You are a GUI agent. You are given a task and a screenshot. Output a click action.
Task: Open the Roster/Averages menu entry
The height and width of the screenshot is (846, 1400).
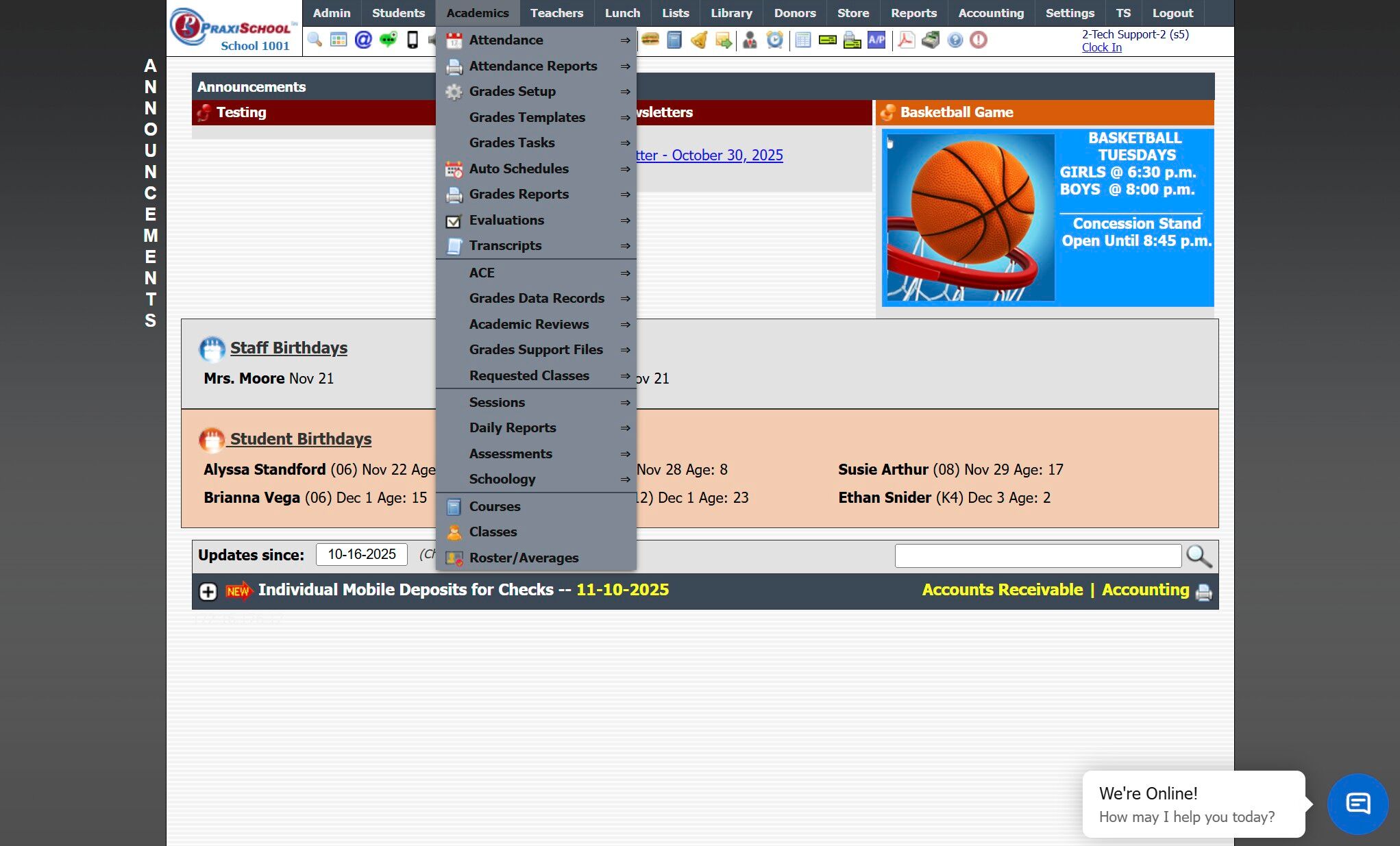pos(524,558)
